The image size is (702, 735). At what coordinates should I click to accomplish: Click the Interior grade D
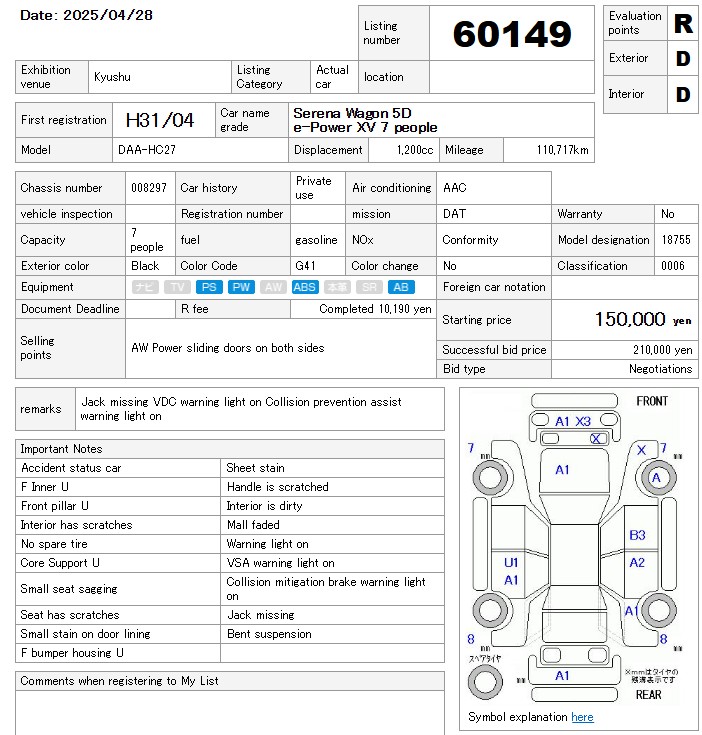point(683,95)
